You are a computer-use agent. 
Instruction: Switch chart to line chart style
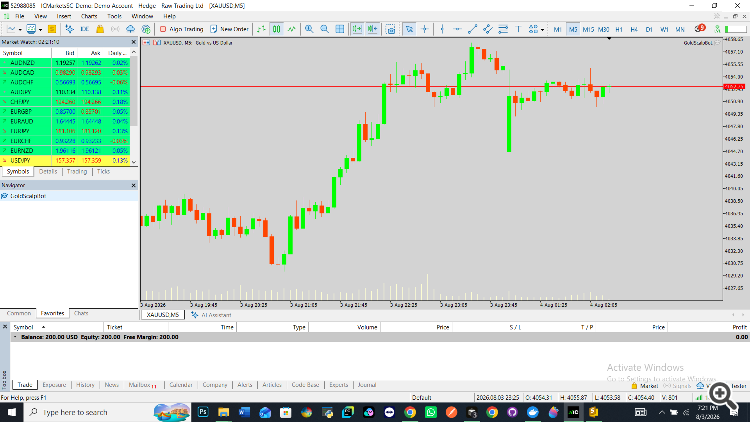coord(291,29)
